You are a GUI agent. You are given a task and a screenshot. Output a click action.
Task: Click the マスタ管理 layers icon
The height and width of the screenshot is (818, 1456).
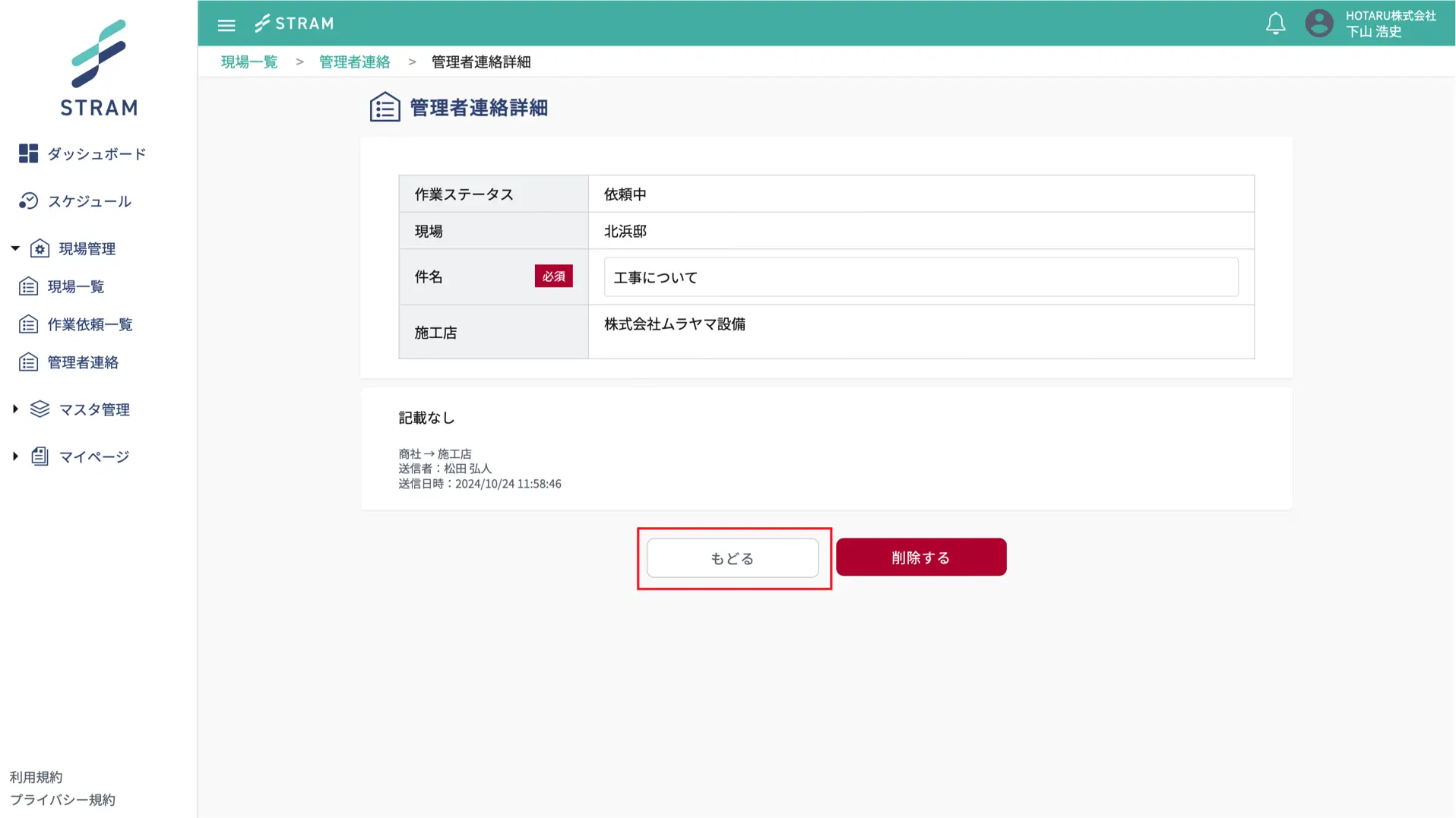click(40, 409)
